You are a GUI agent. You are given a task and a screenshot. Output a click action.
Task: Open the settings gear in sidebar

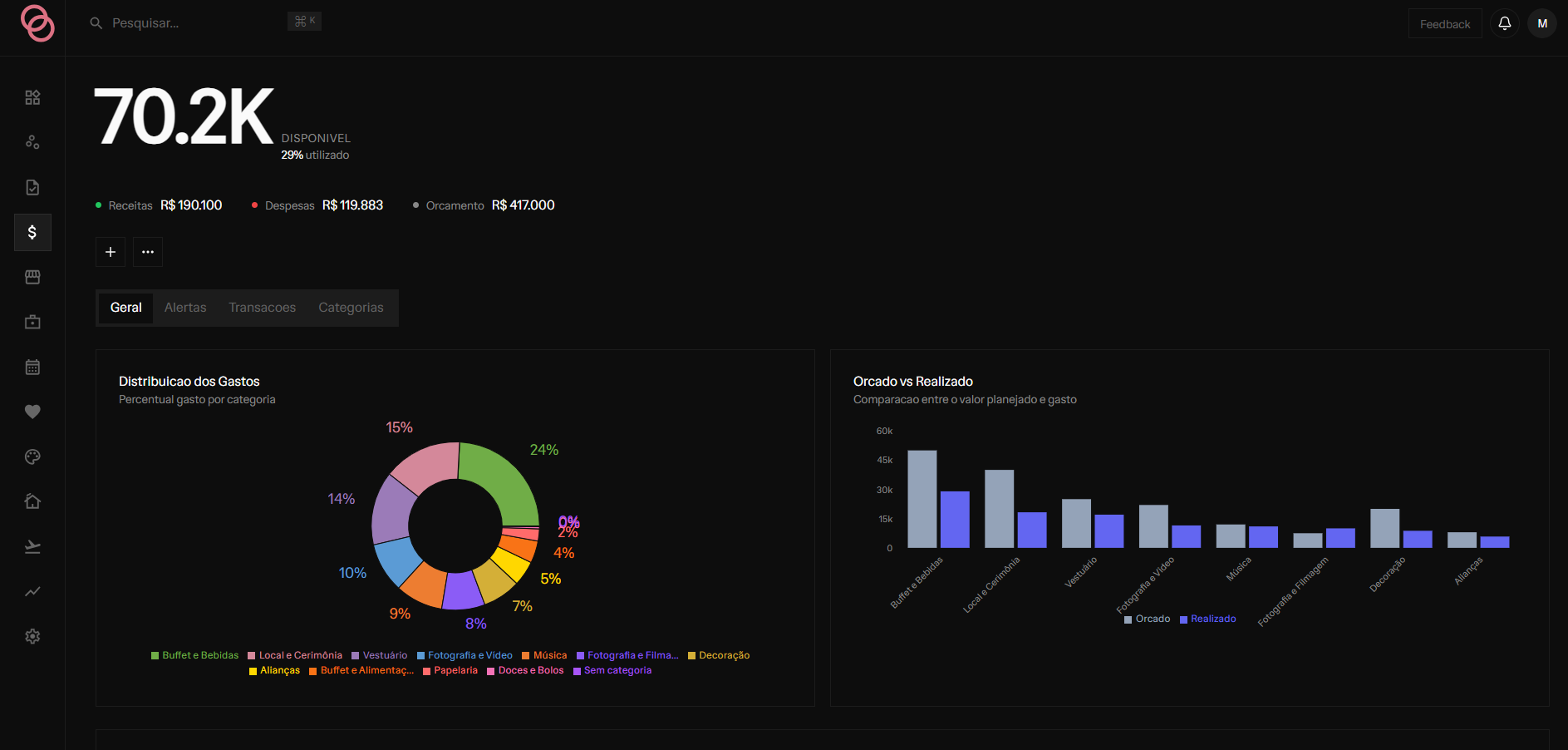pos(32,637)
